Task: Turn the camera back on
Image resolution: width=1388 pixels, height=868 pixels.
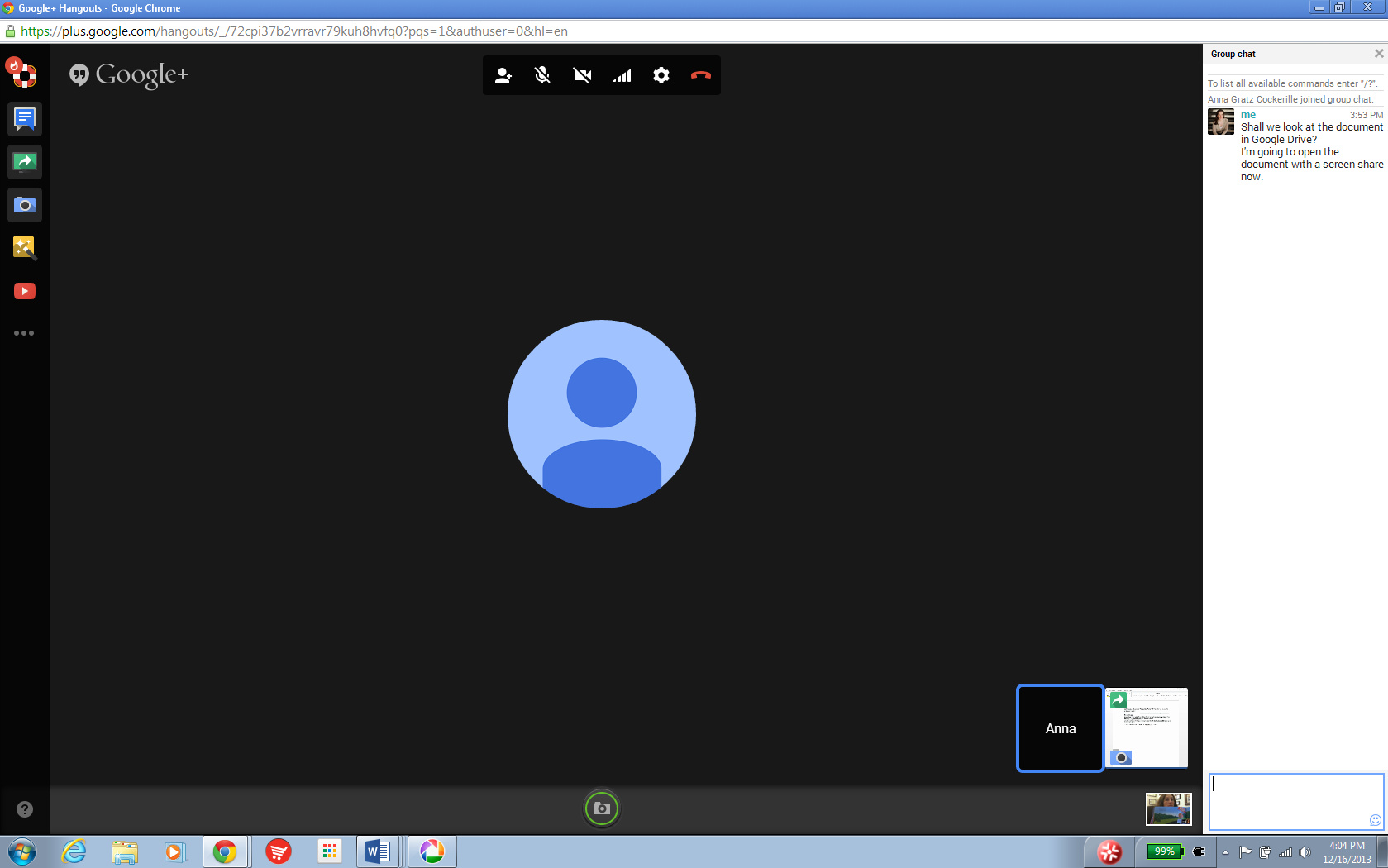Action: (582, 75)
